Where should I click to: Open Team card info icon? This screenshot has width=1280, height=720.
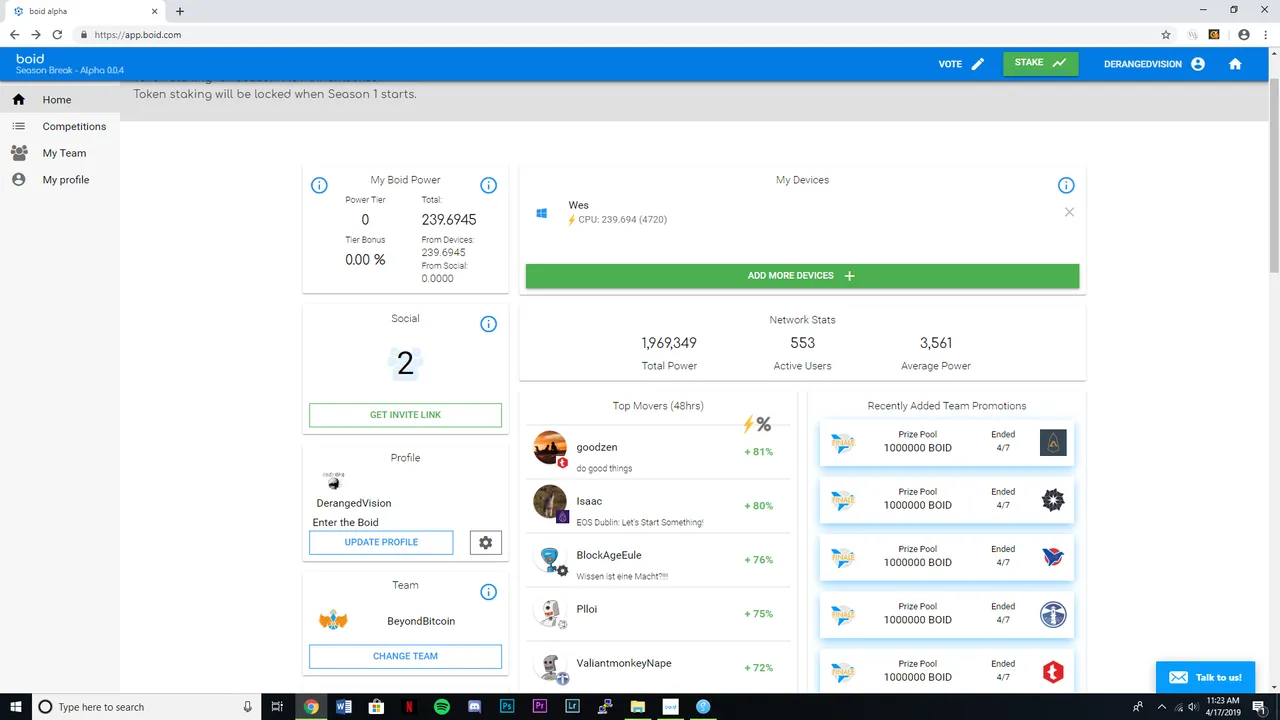[x=488, y=592]
